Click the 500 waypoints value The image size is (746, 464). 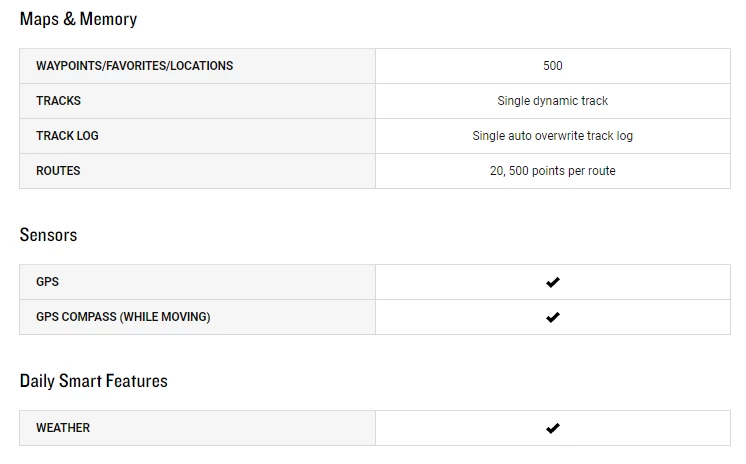point(553,66)
